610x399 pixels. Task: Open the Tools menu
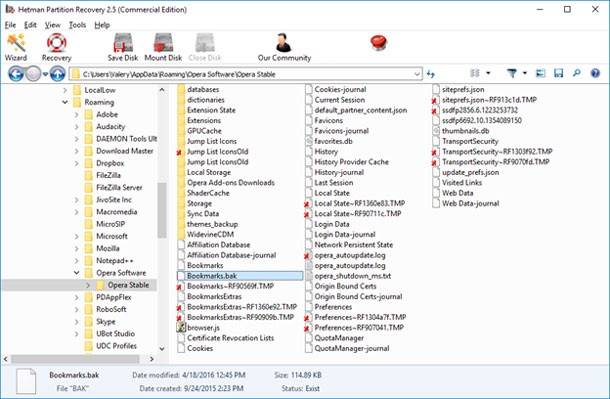(x=77, y=25)
